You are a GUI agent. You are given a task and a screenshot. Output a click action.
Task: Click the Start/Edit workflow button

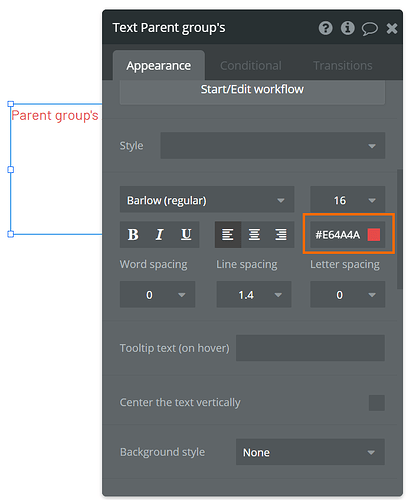(252, 90)
